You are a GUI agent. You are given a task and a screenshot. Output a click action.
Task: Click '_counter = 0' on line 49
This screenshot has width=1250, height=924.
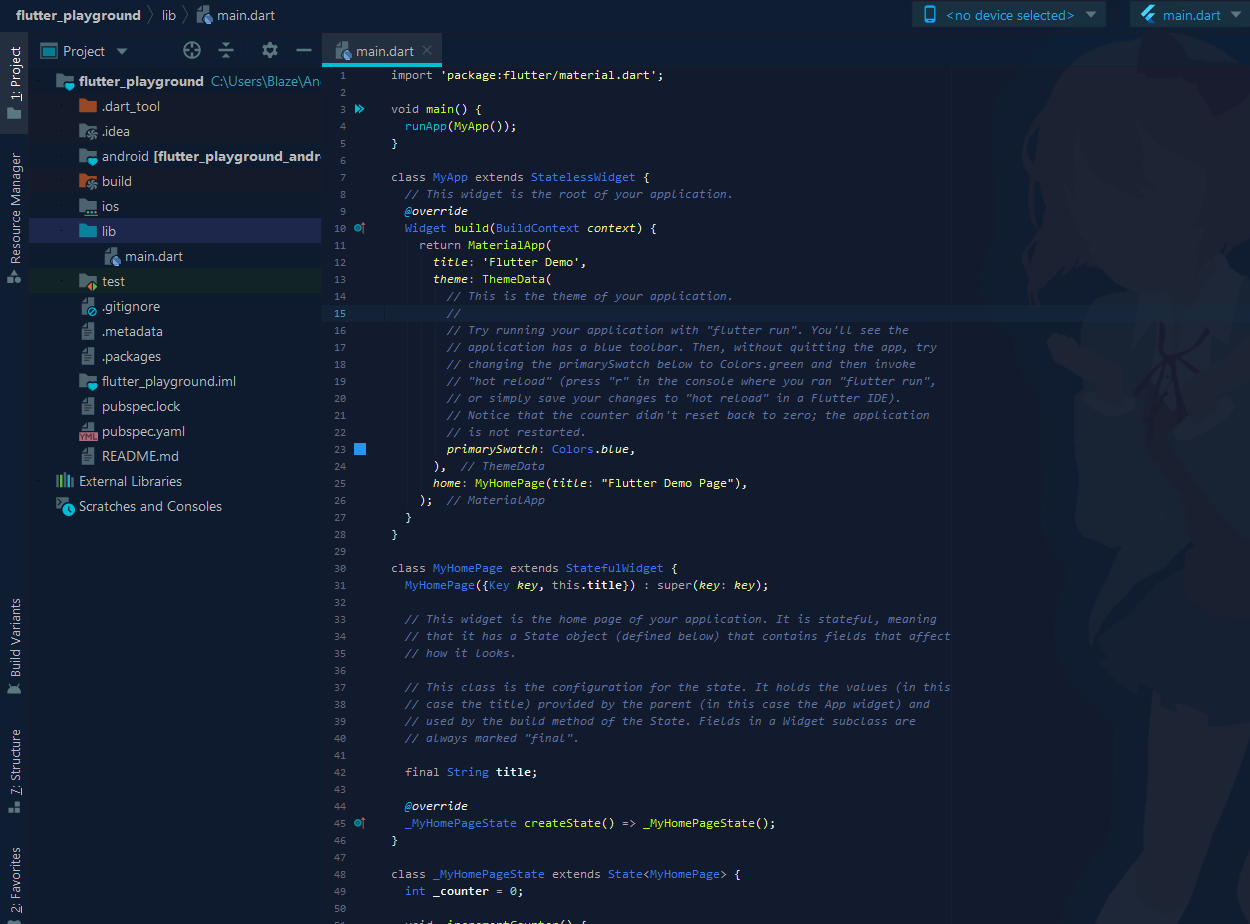click(475, 891)
